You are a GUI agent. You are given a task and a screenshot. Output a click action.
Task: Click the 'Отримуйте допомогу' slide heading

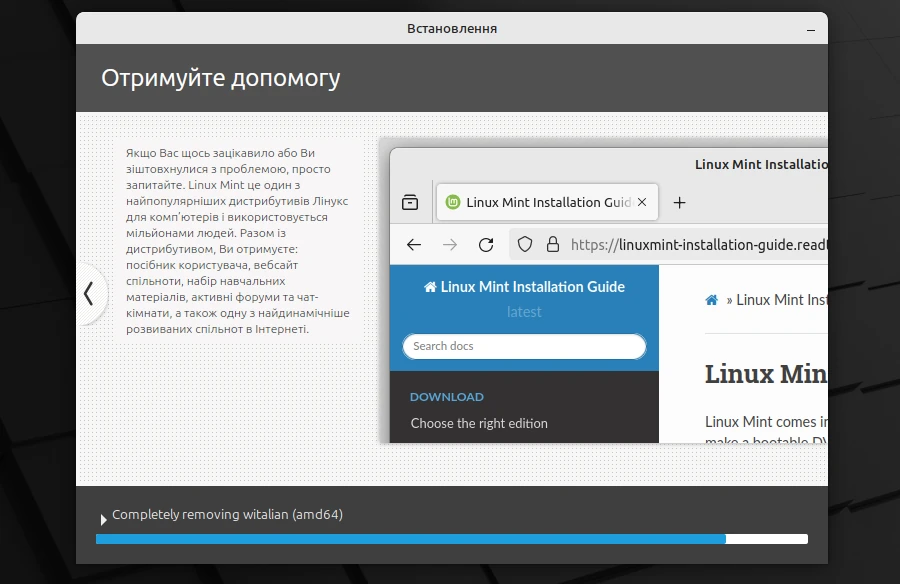[221, 78]
